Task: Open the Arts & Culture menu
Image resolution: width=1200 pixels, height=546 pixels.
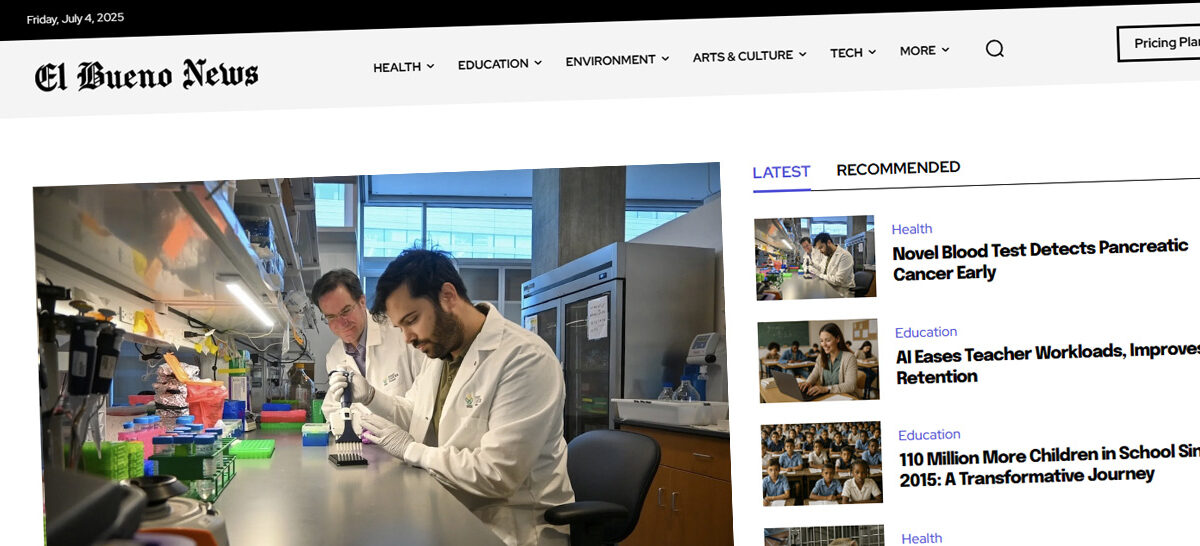Action: point(749,56)
